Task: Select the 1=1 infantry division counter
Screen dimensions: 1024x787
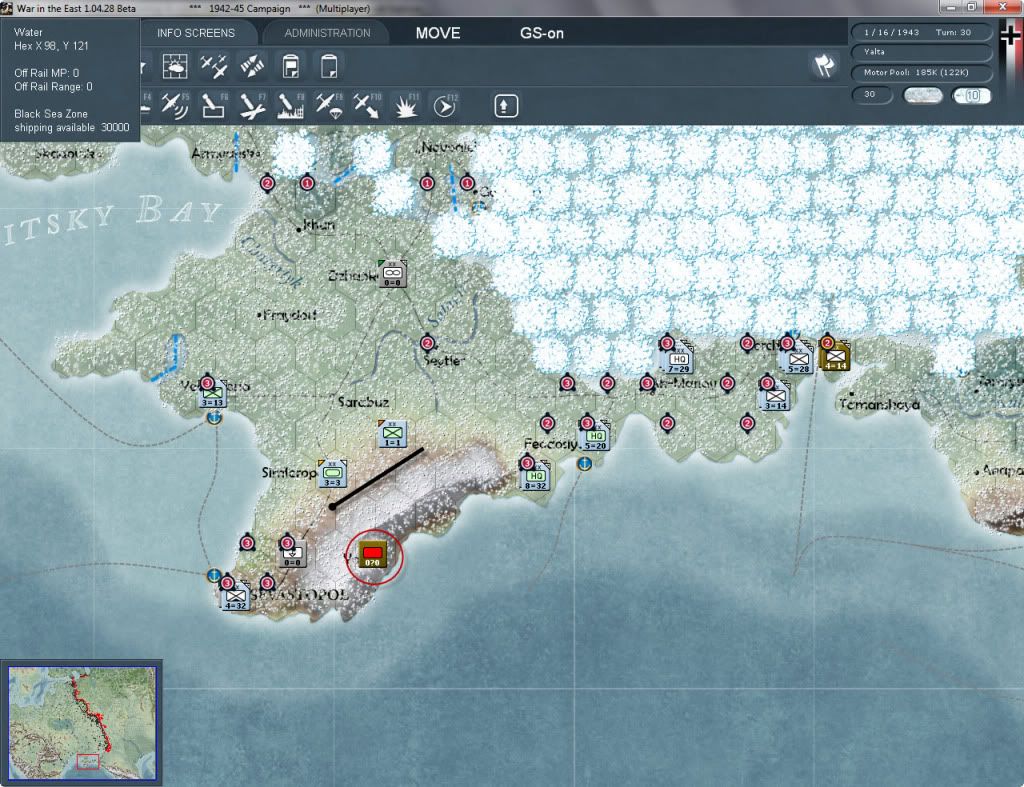Action: [392, 434]
